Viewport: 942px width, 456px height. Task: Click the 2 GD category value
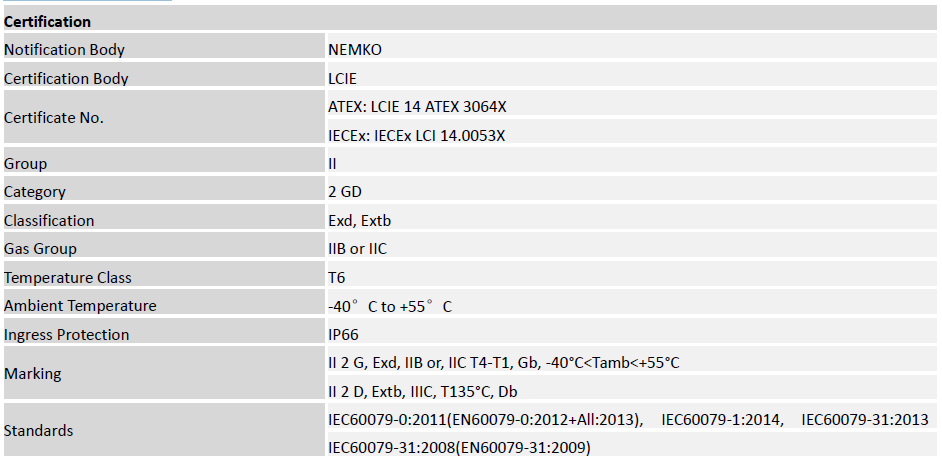coord(347,192)
